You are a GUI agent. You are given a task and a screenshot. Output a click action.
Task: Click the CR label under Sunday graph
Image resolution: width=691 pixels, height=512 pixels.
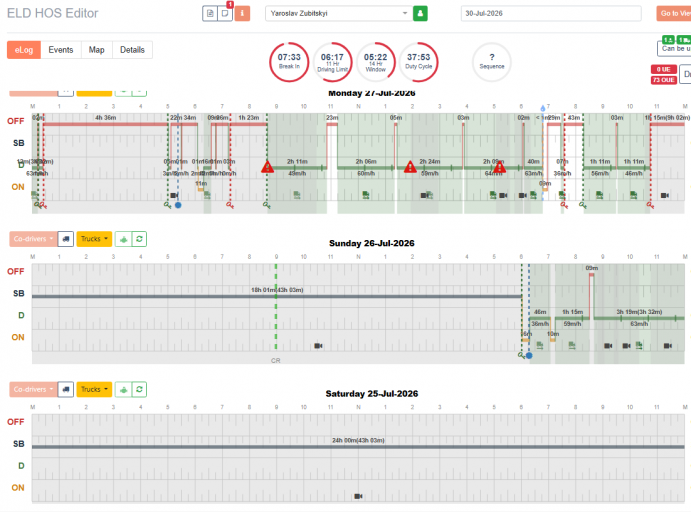click(x=275, y=360)
